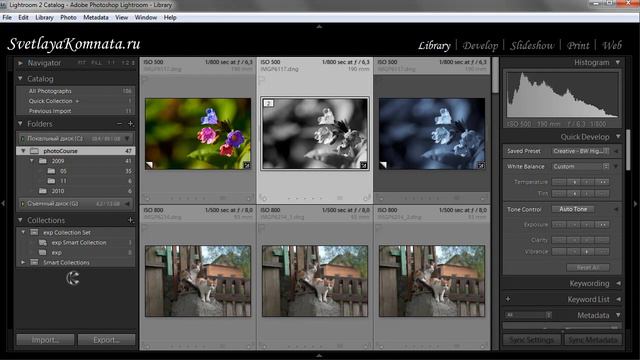The height and width of the screenshot is (360, 640).
Task: Collapse the Histogram panel
Action: (618, 62)
